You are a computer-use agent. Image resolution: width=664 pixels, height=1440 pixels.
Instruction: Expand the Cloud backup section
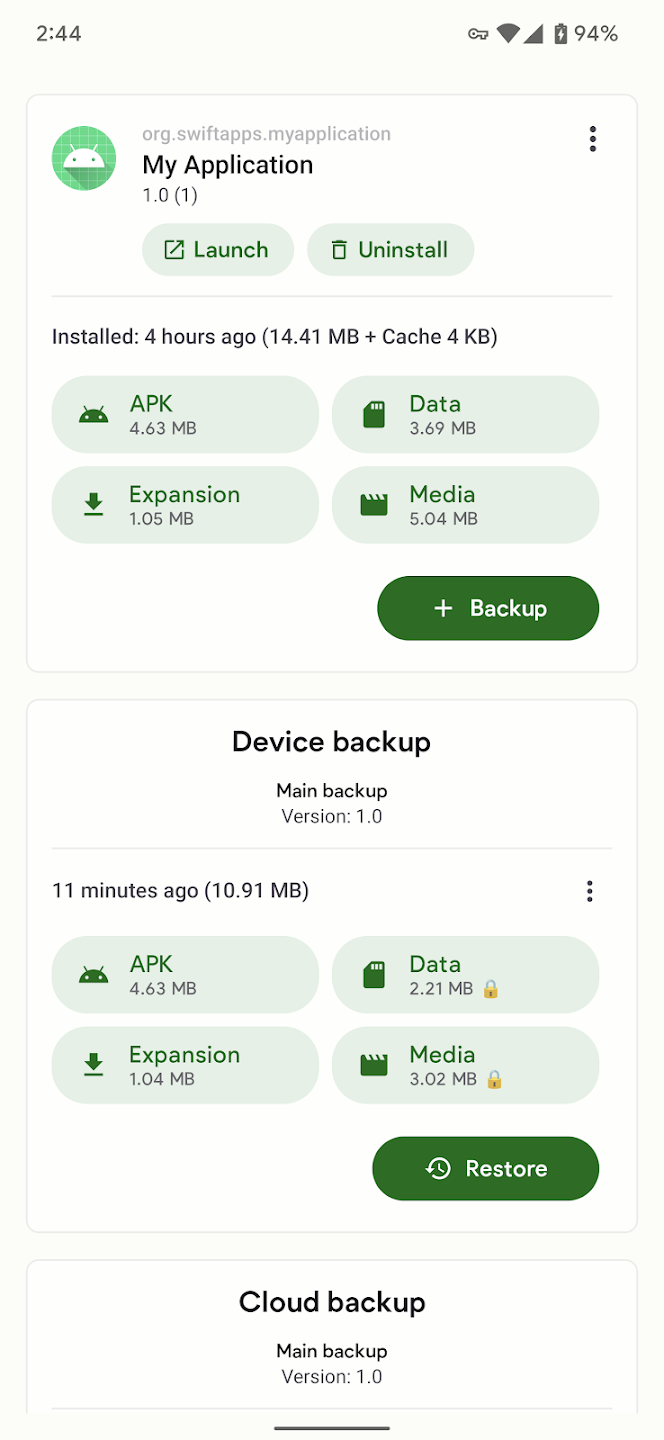[331, 1302]
